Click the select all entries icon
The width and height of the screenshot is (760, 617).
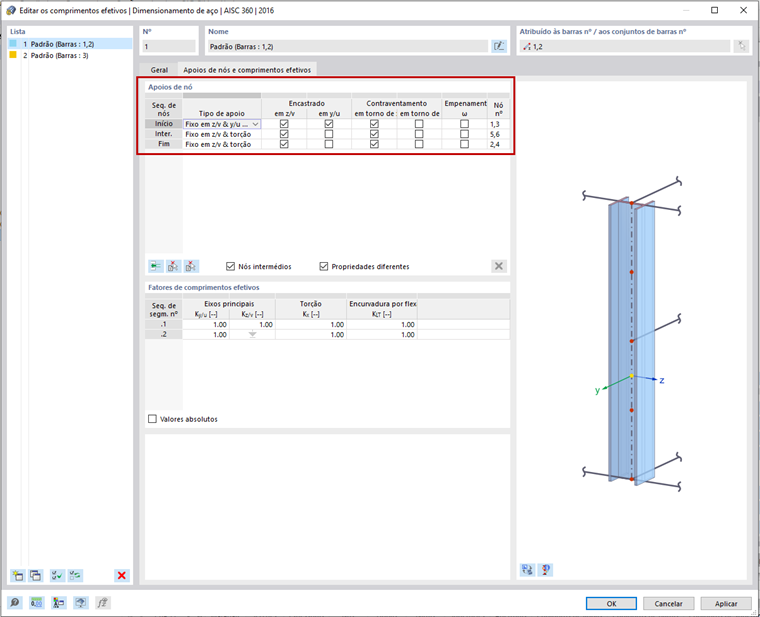[x=57, y=575]
